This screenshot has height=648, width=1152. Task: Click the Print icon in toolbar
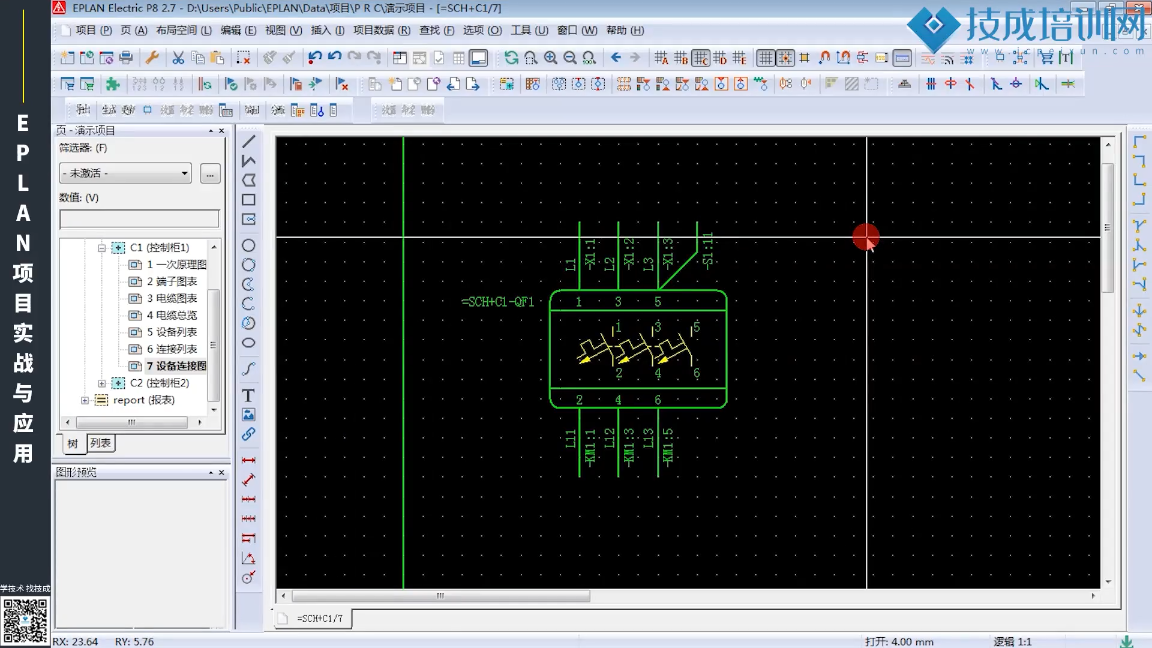pyautogui.click(x=126, y=57)
